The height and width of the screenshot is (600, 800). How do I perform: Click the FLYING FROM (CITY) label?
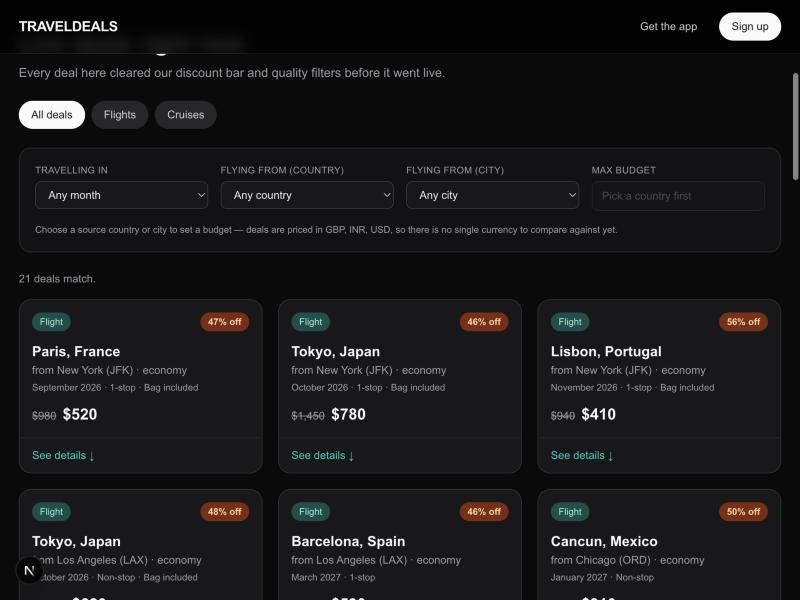(455, 170)
